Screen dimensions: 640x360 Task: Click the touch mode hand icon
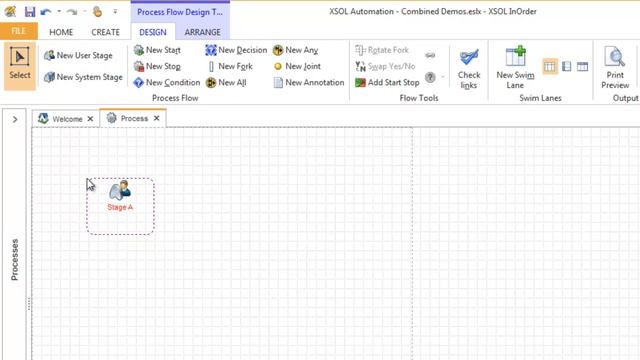point(97,12)
